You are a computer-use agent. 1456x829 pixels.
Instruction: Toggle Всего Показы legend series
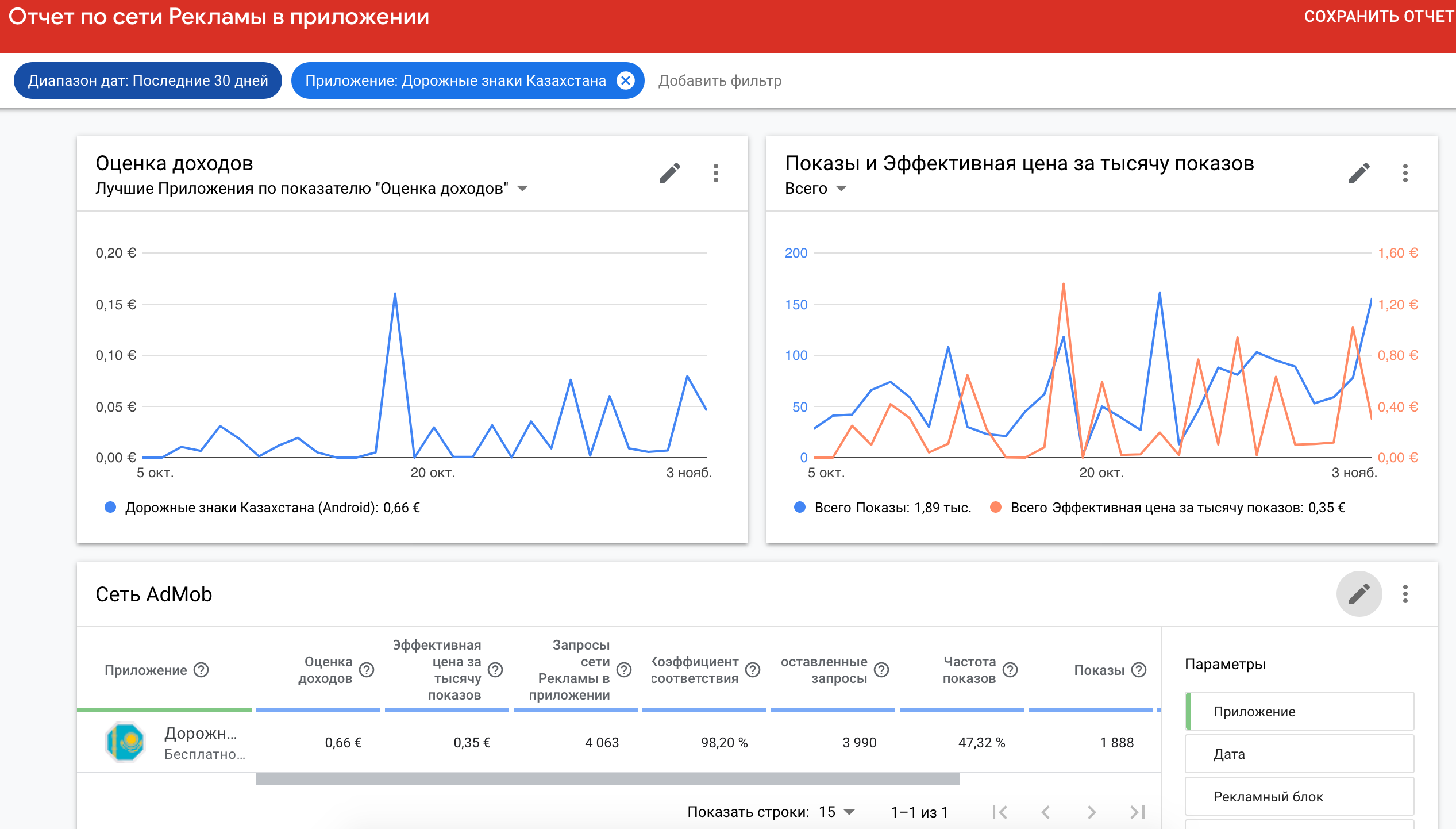[883, 508]
